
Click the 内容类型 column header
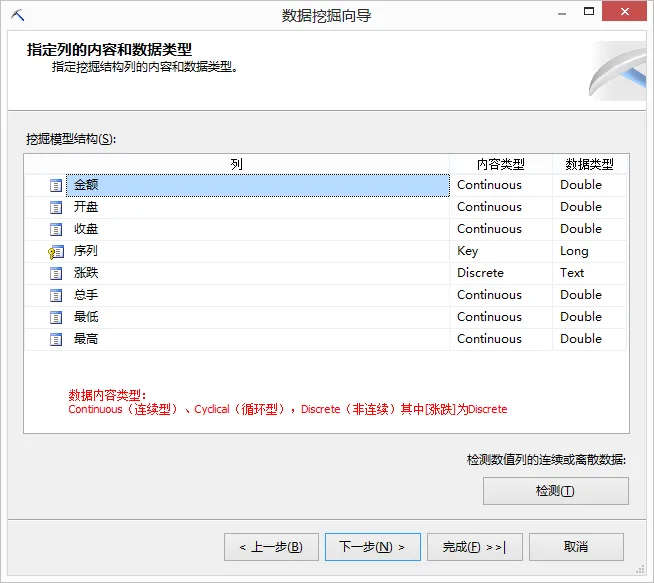point(501,164)
